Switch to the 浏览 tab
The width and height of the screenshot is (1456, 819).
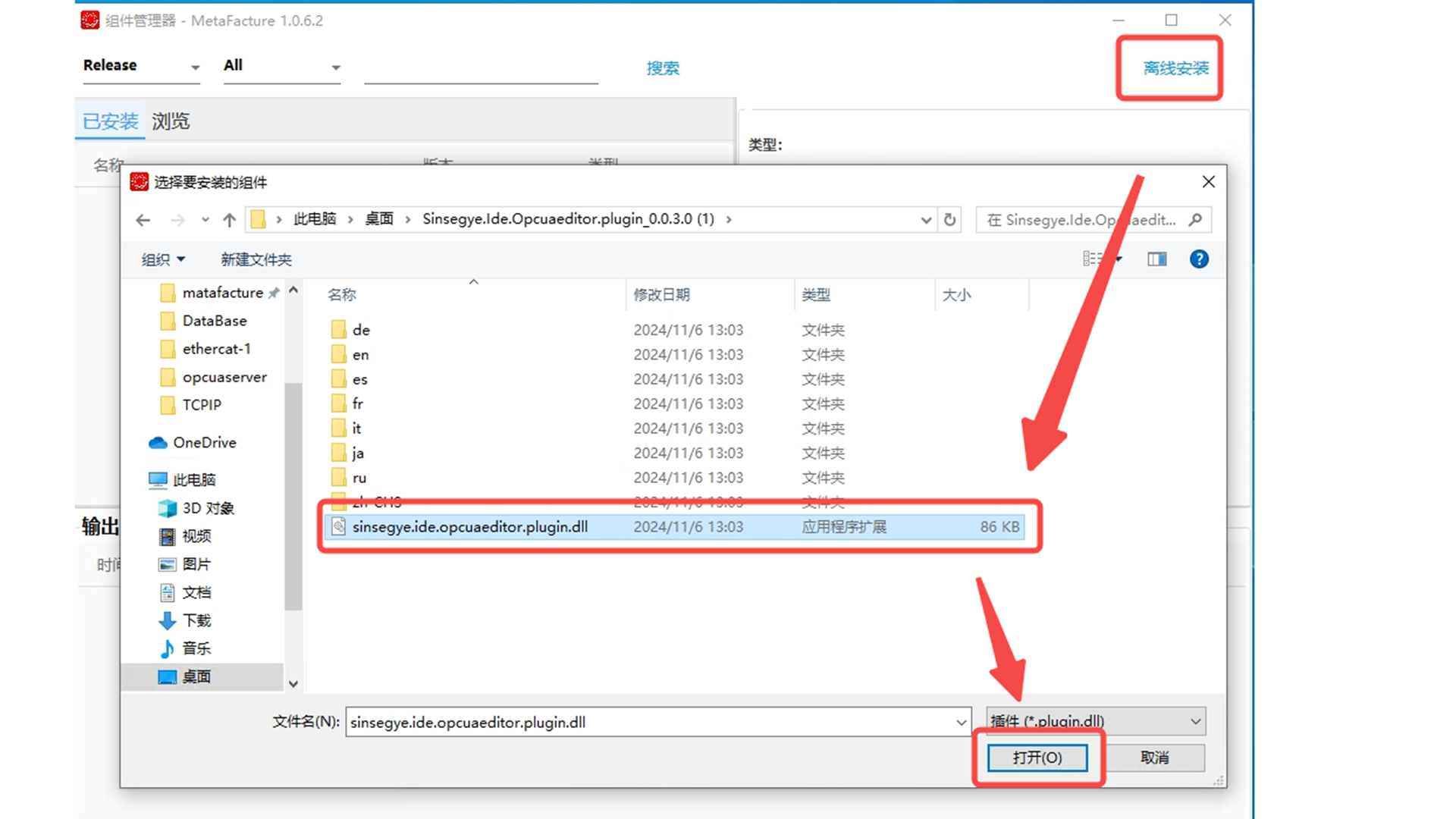pyautogui.click(x=171, y=121)
